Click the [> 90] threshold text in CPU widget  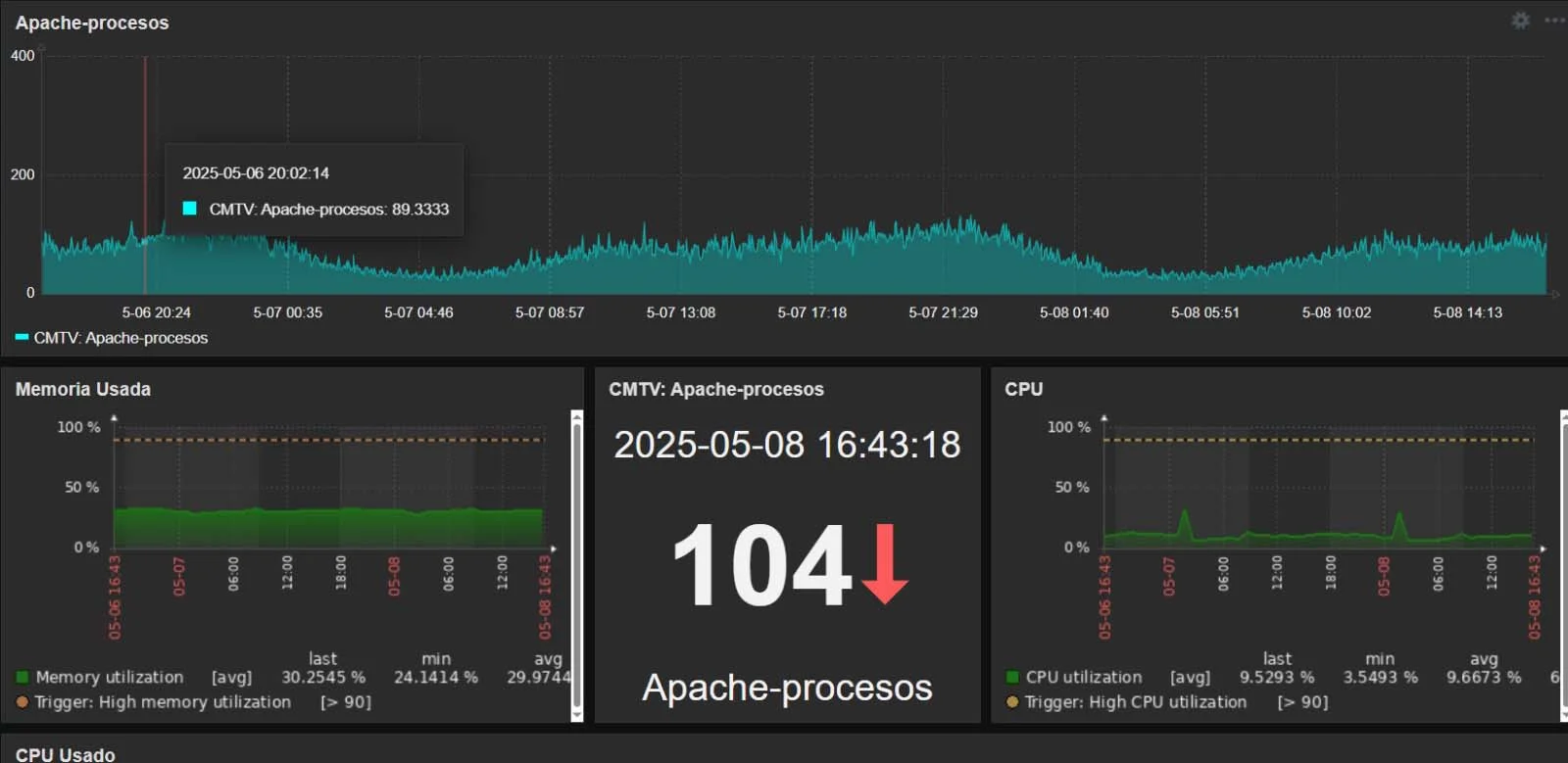[1303, 701]
